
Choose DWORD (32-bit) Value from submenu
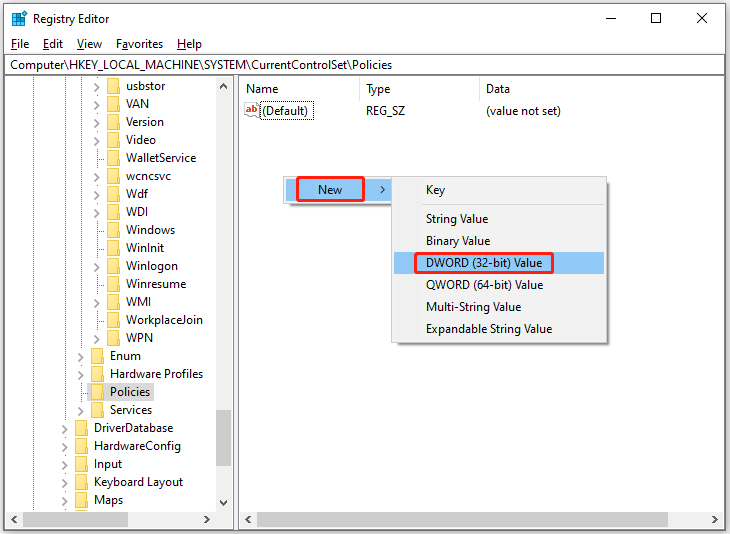tap(499, 263)
